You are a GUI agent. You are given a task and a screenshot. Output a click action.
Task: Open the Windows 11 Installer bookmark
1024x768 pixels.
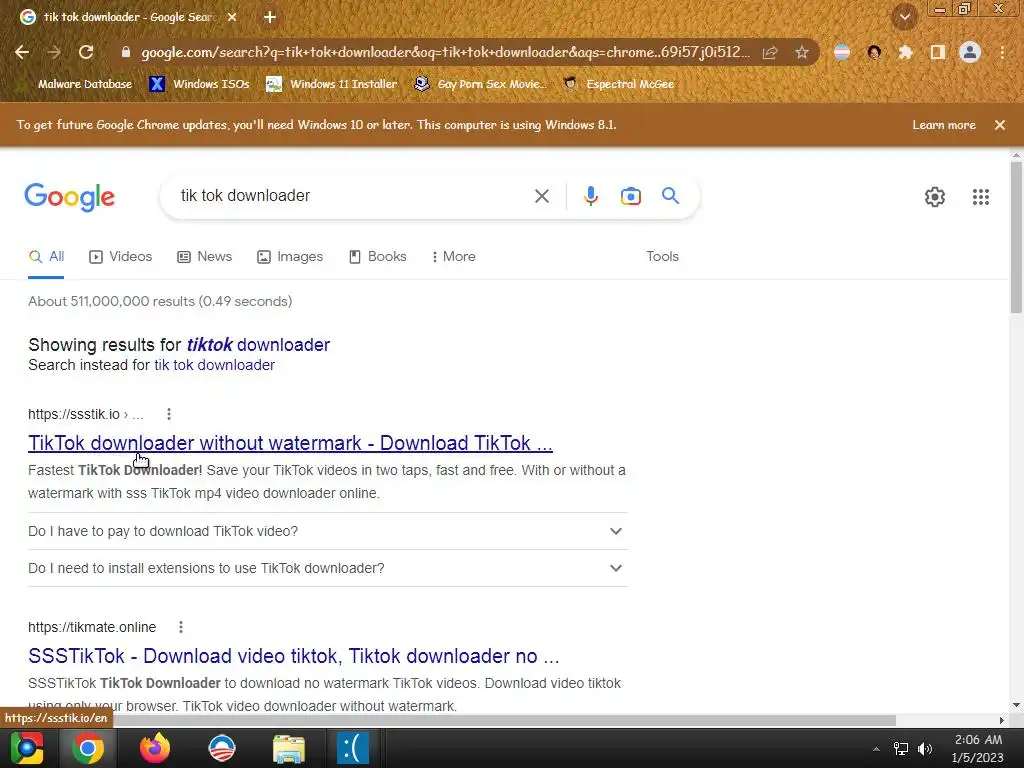[332, 84]
